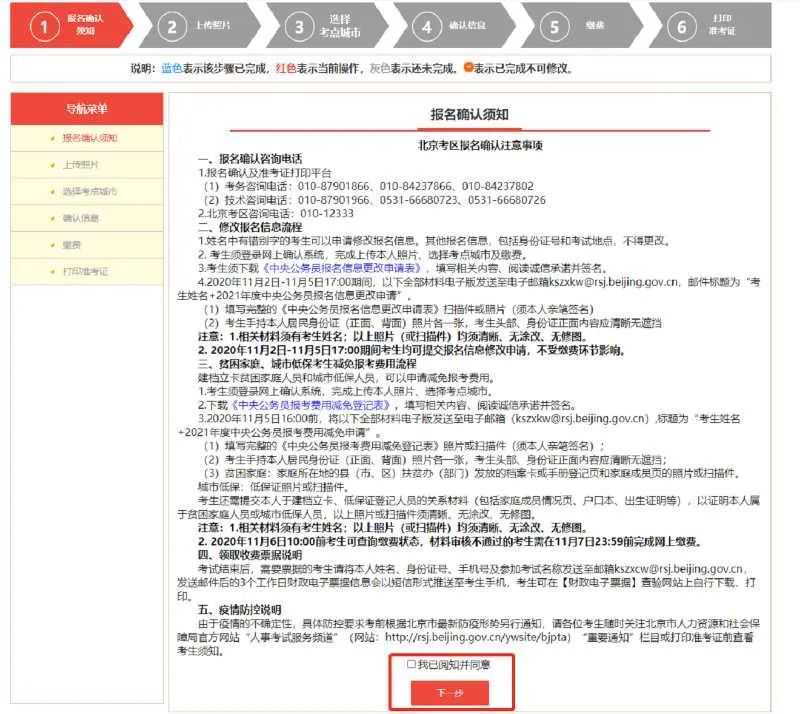Image resolution: width=800 pixels, height=714 pixels.
Task: Click the step 2 circle for 上传照片
Action: click(x=172, y=27)
